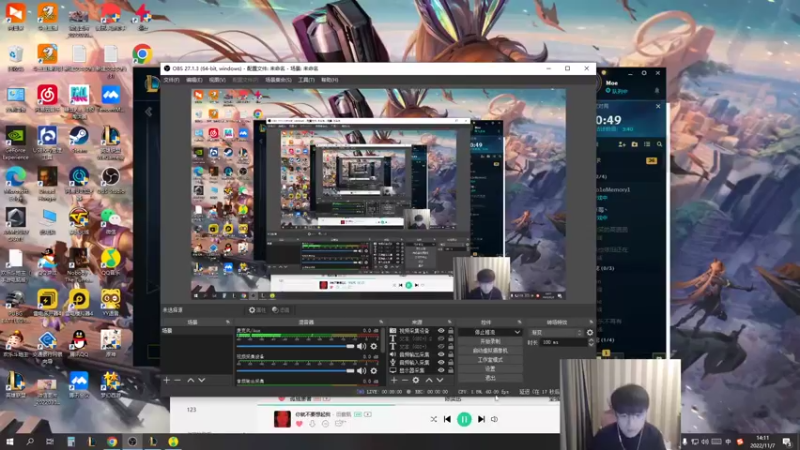Open Chrome from the taskbar
The width and height of the screenshot is (800, 450).
pos(112,442)
